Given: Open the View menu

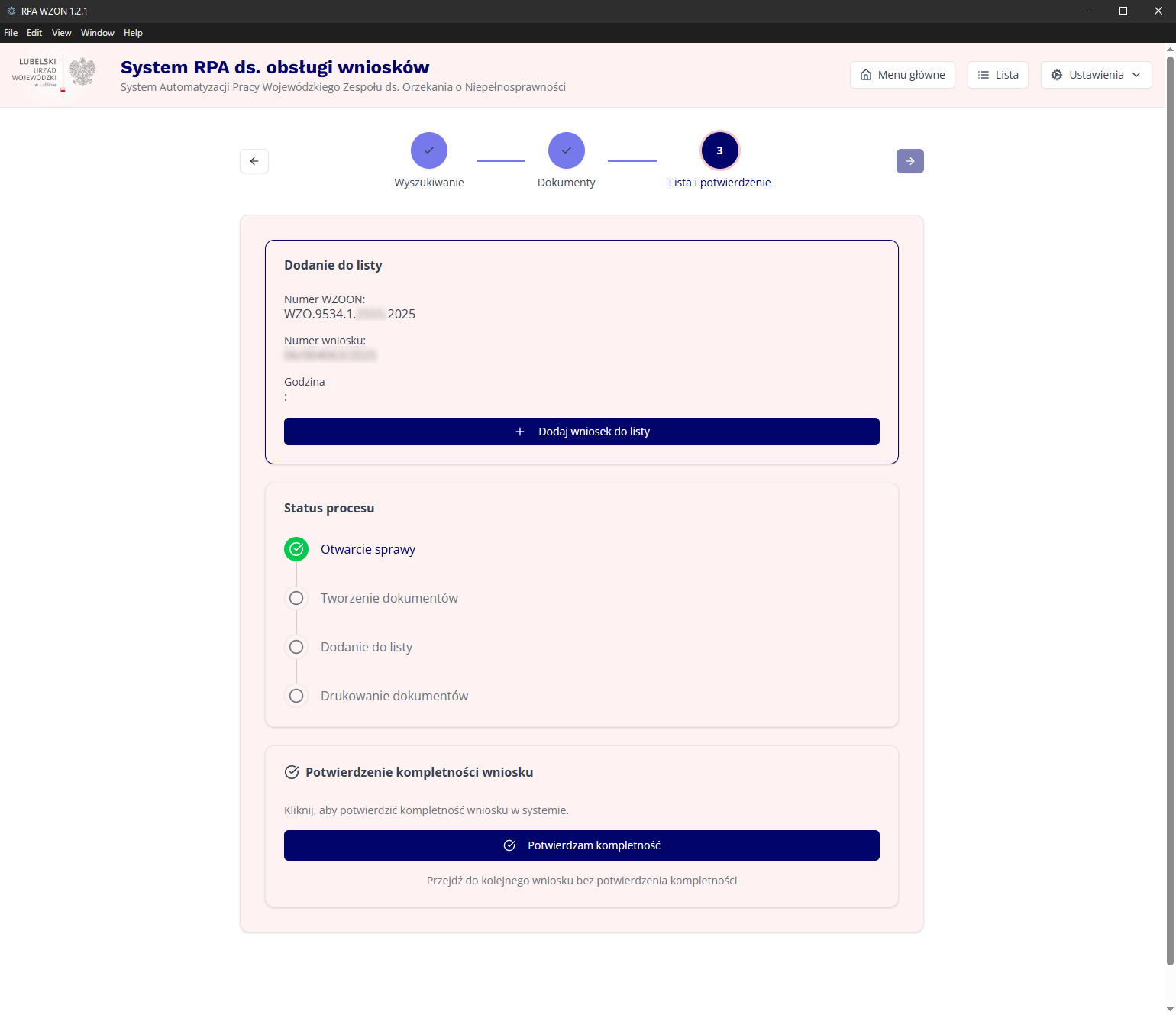Looking at the screenshot, I should (x=61, y=32).
